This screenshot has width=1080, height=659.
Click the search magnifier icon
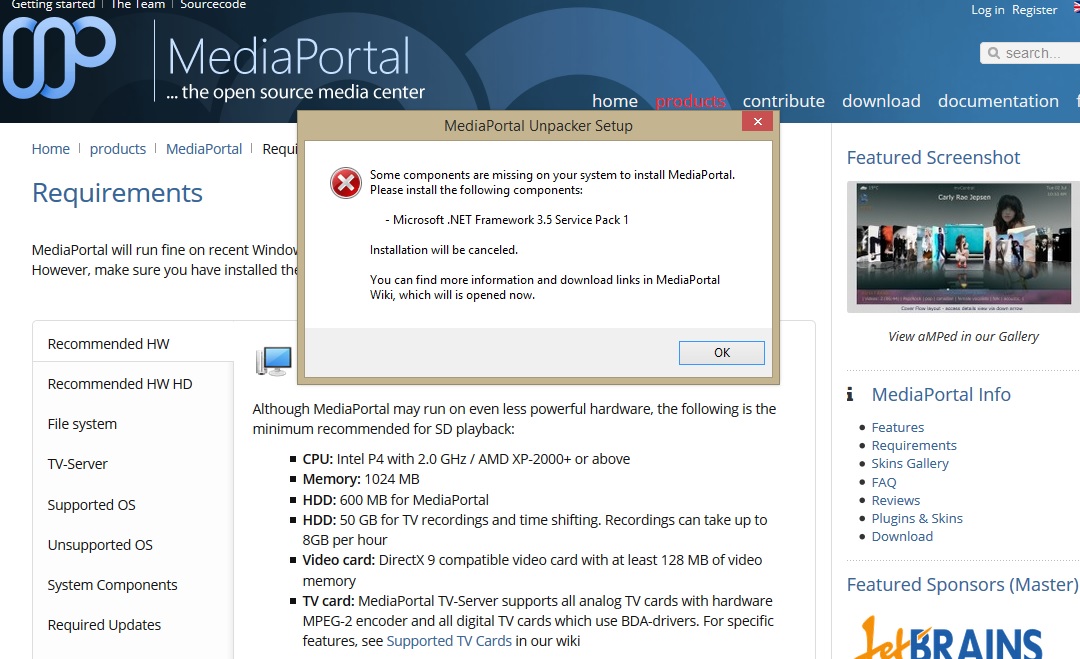[x=993, y=53]
